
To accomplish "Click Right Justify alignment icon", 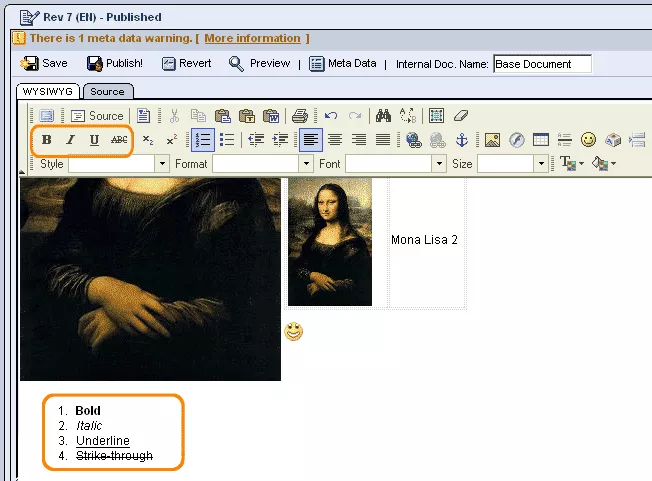I will pyautogui.click(x=359, y=140).
